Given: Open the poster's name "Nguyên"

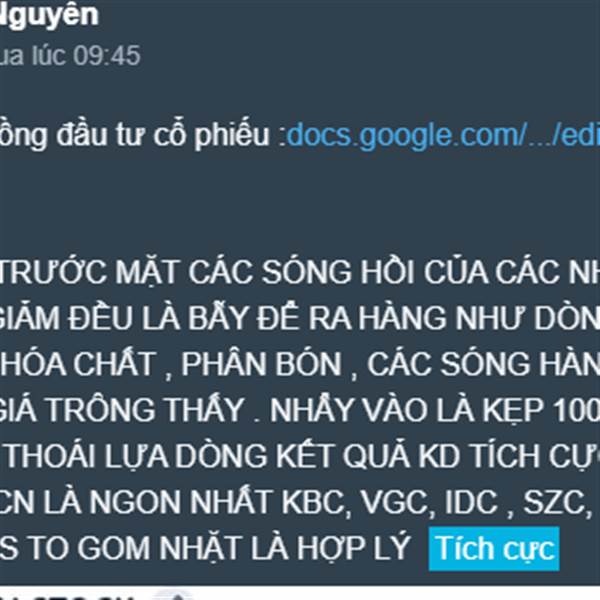Looking at the screenshot, I should (49, 15).
